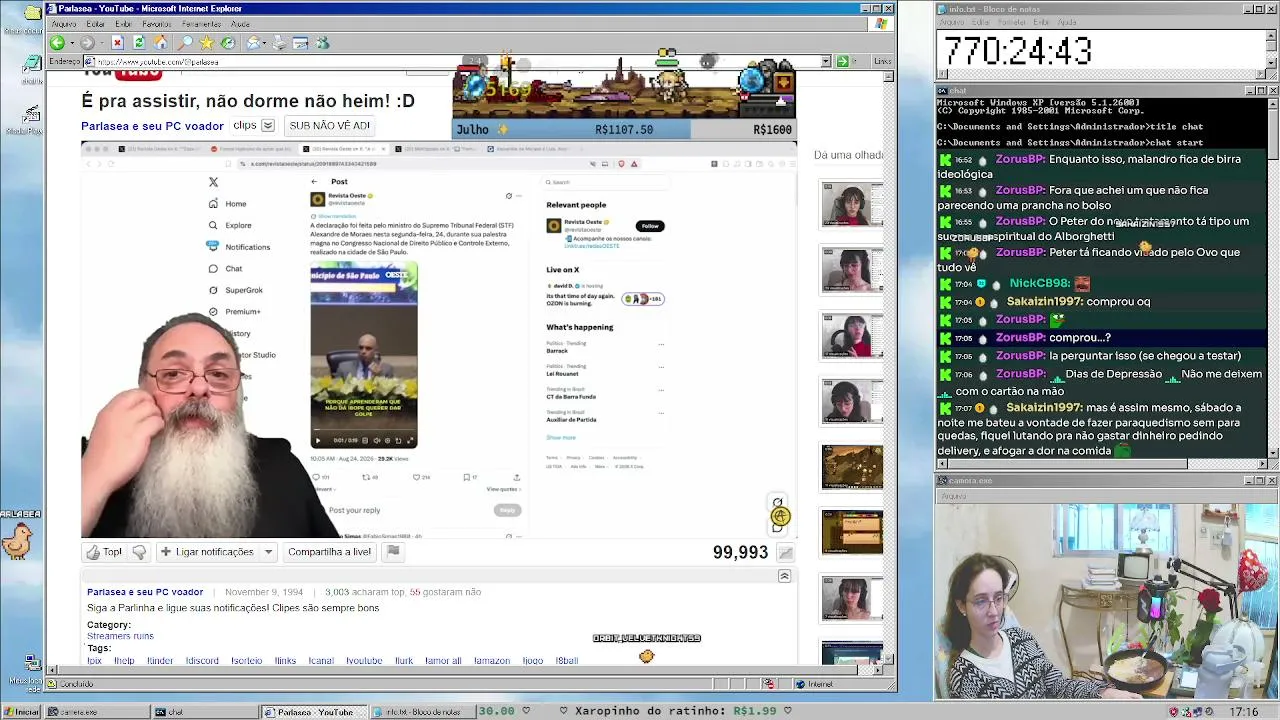Stop page loading in Internet Explorer
1280x720 pixels.
click(117, 43)
